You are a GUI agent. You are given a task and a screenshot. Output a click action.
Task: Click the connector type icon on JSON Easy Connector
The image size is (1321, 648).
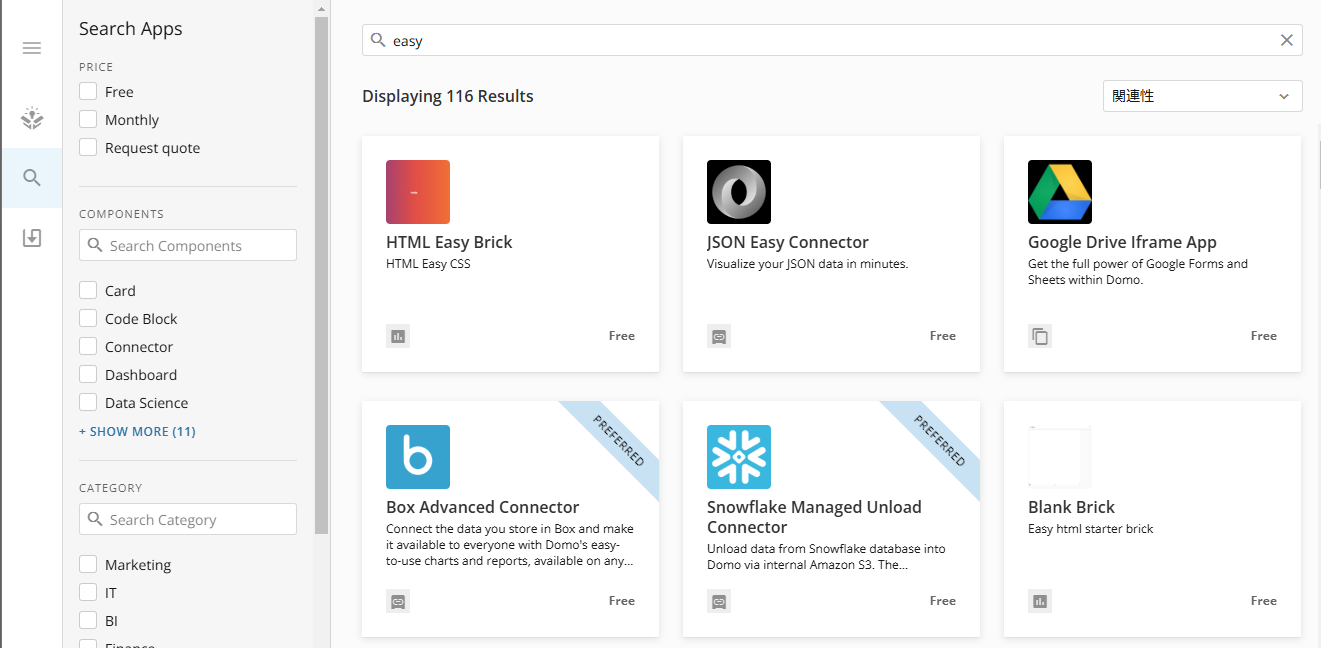pos(719,336)
